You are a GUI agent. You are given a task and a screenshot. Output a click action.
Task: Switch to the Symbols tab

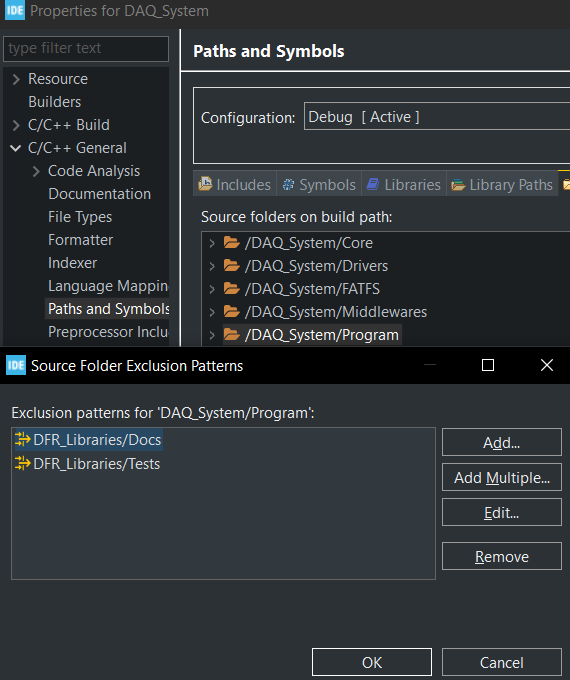[319, 185]
